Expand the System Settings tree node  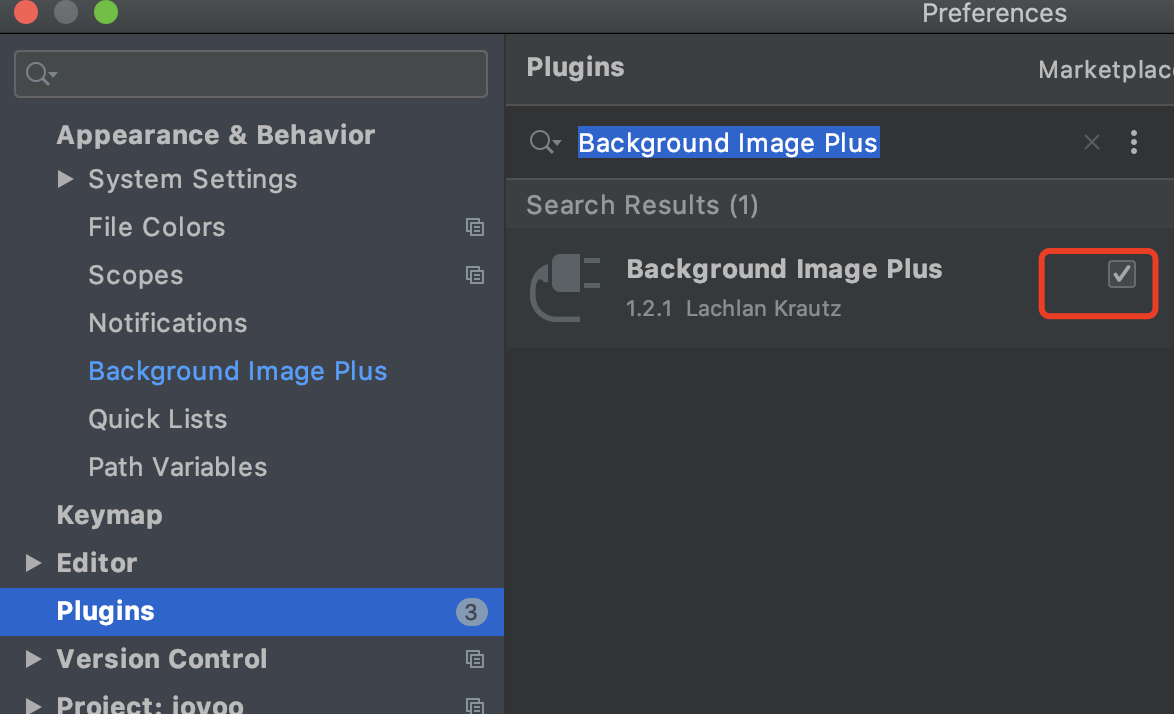click(66, 179)
